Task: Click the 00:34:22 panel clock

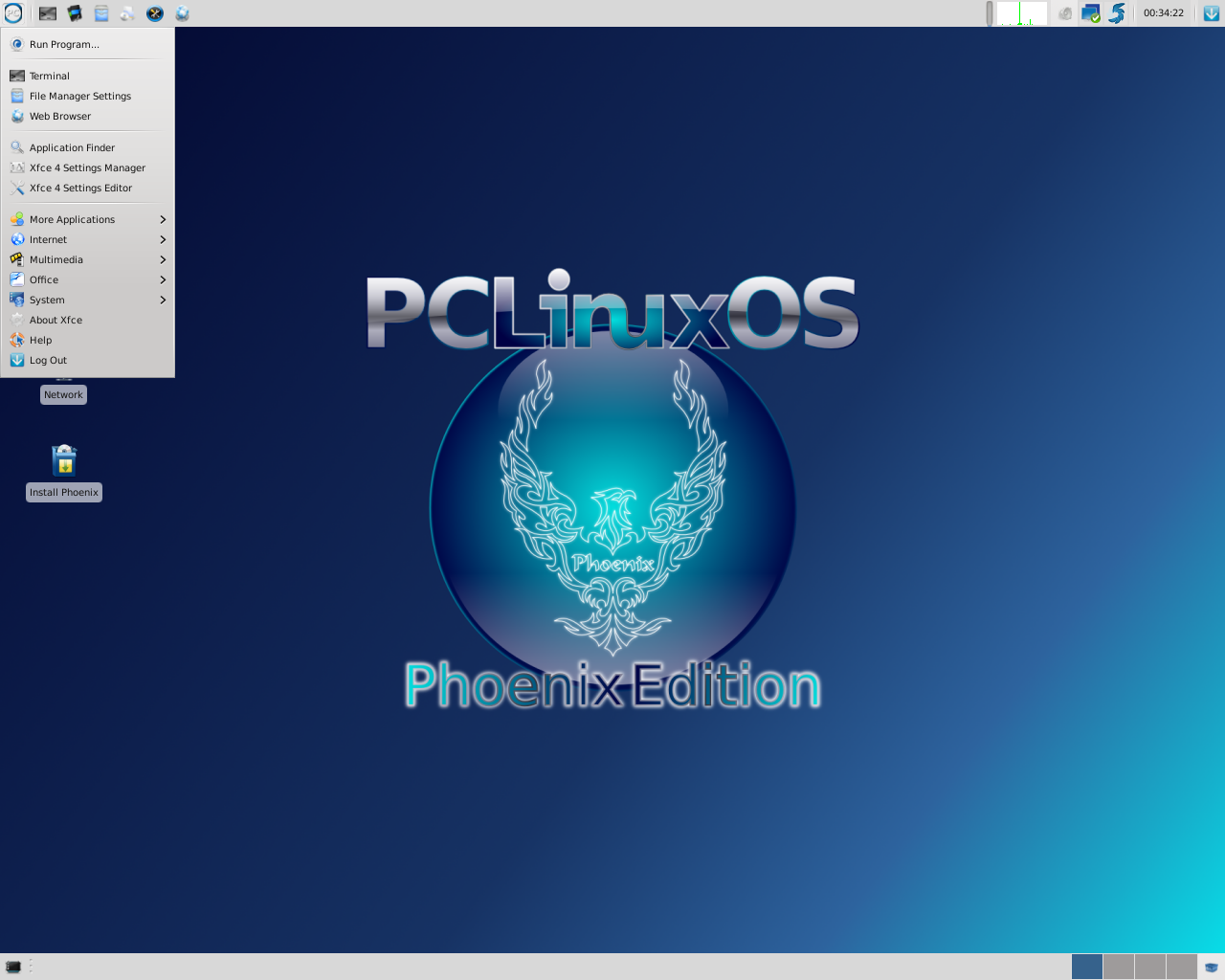Action: coord(1164,13)
